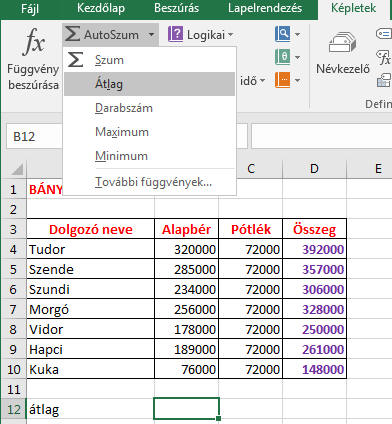Click the use in formula fx icon

click(384, 58)
